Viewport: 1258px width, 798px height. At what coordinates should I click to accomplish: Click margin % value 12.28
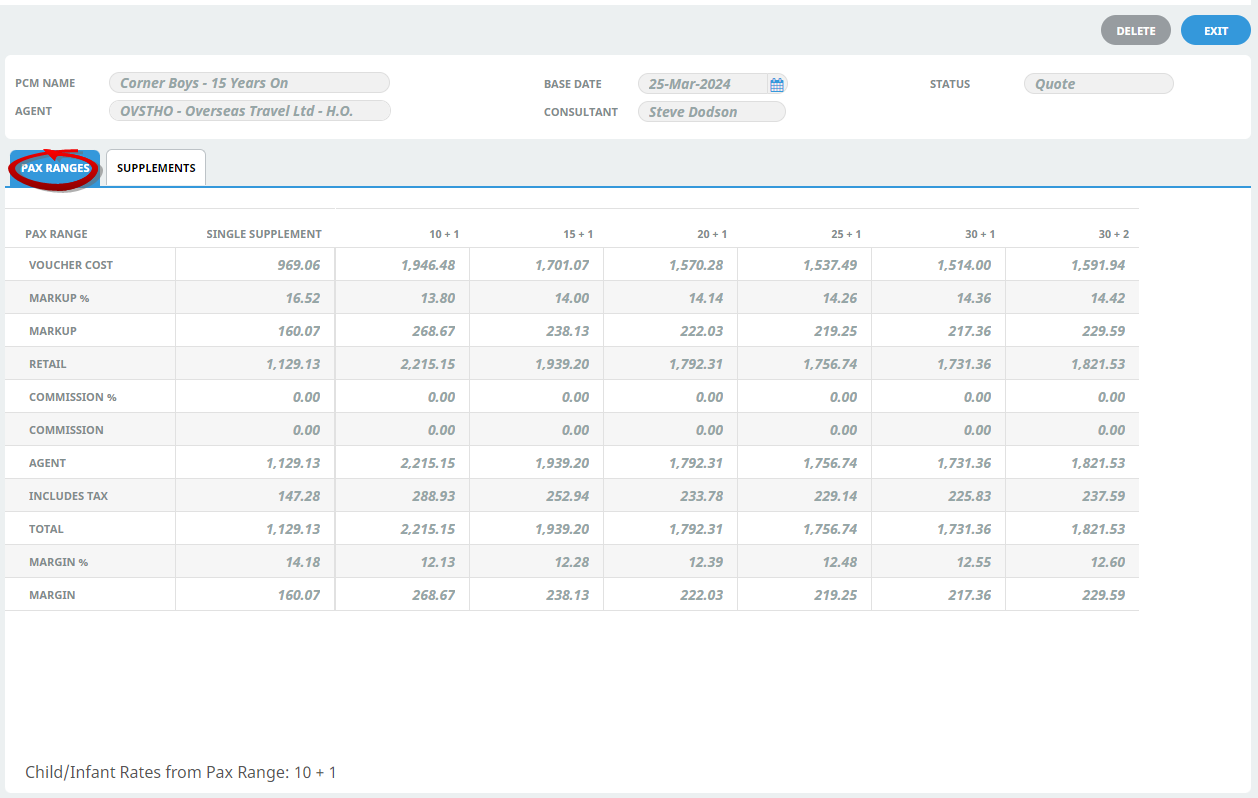(571, 562)
